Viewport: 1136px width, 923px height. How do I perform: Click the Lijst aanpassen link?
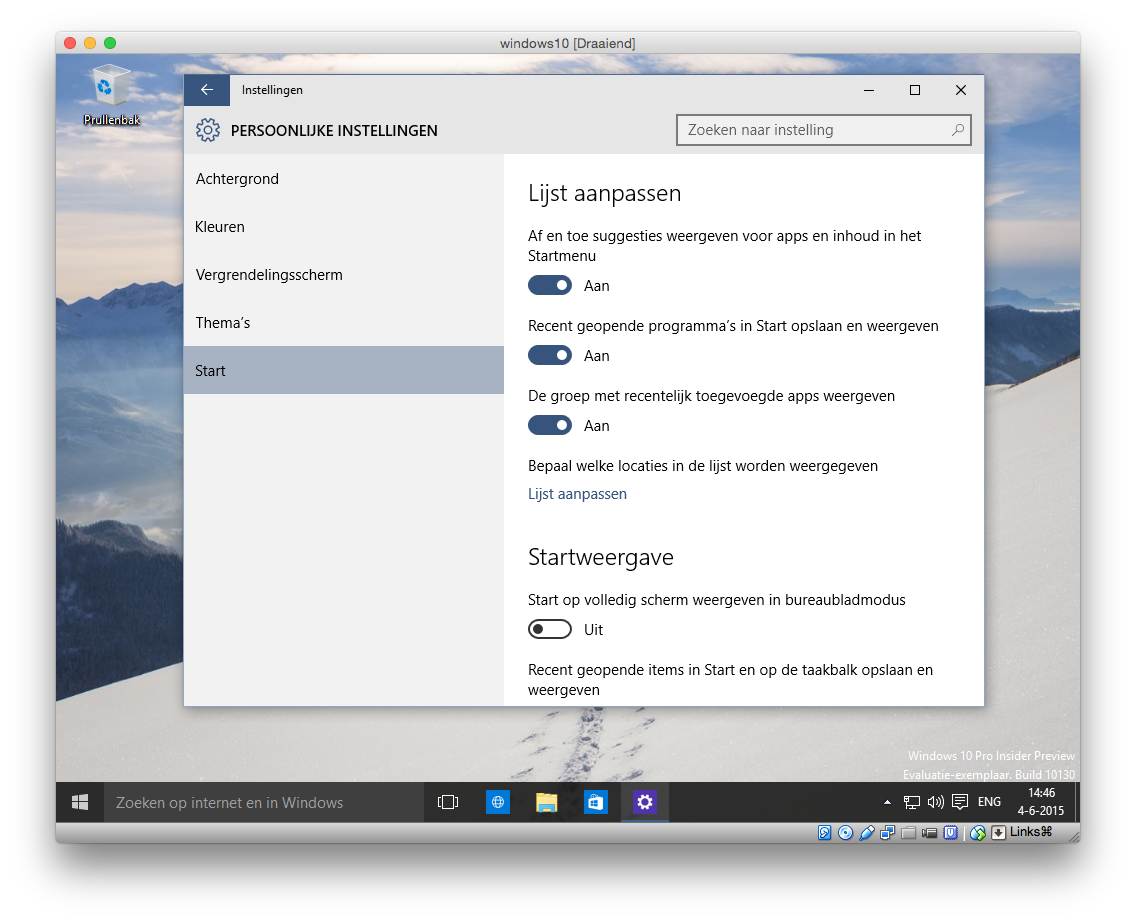[x=577, y=494]
